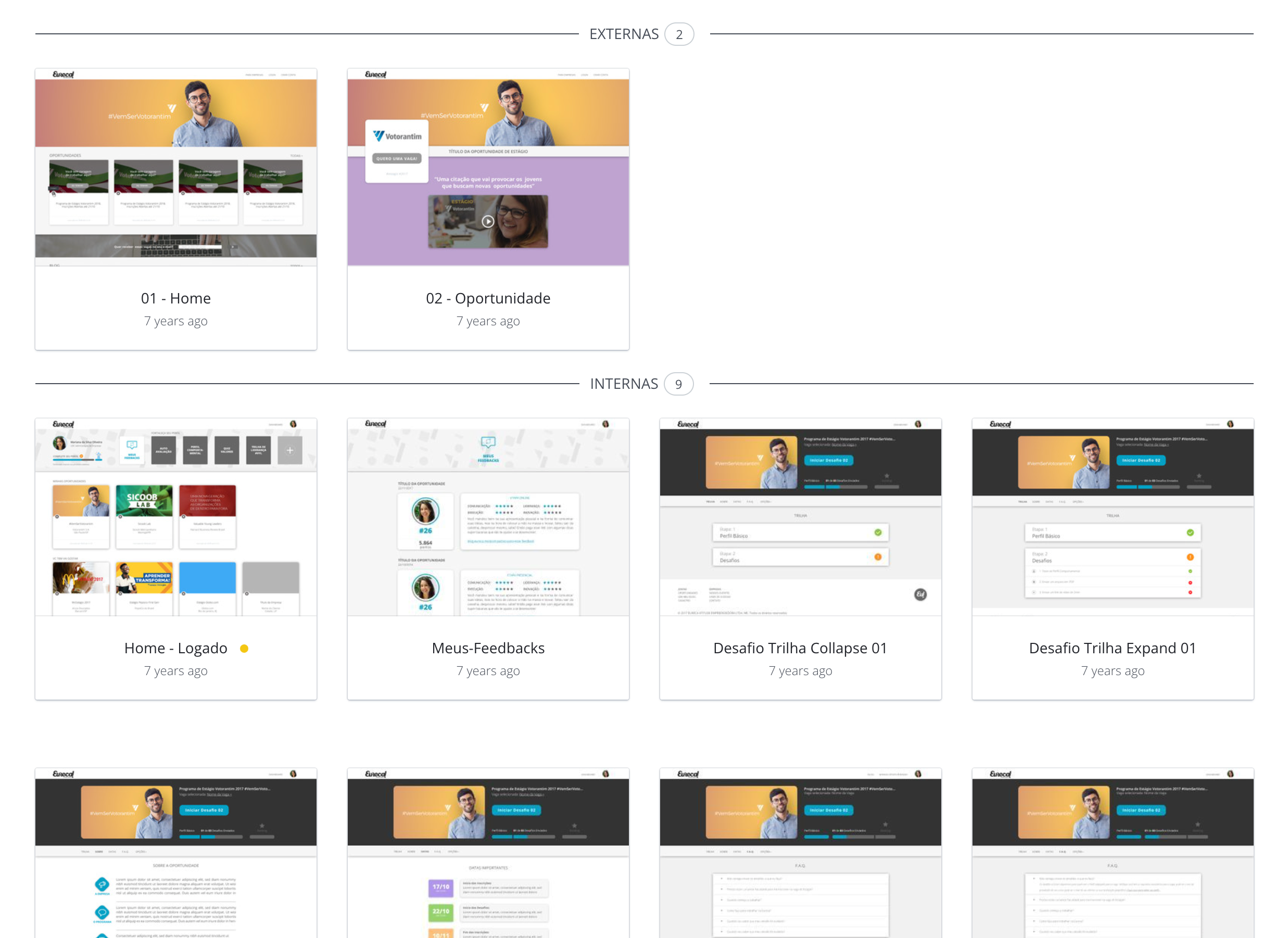This screenshot has width=1288, height=938.
Task: Open the Meus-Feedbacks screen thumbnail
Action: coord(488,517)
